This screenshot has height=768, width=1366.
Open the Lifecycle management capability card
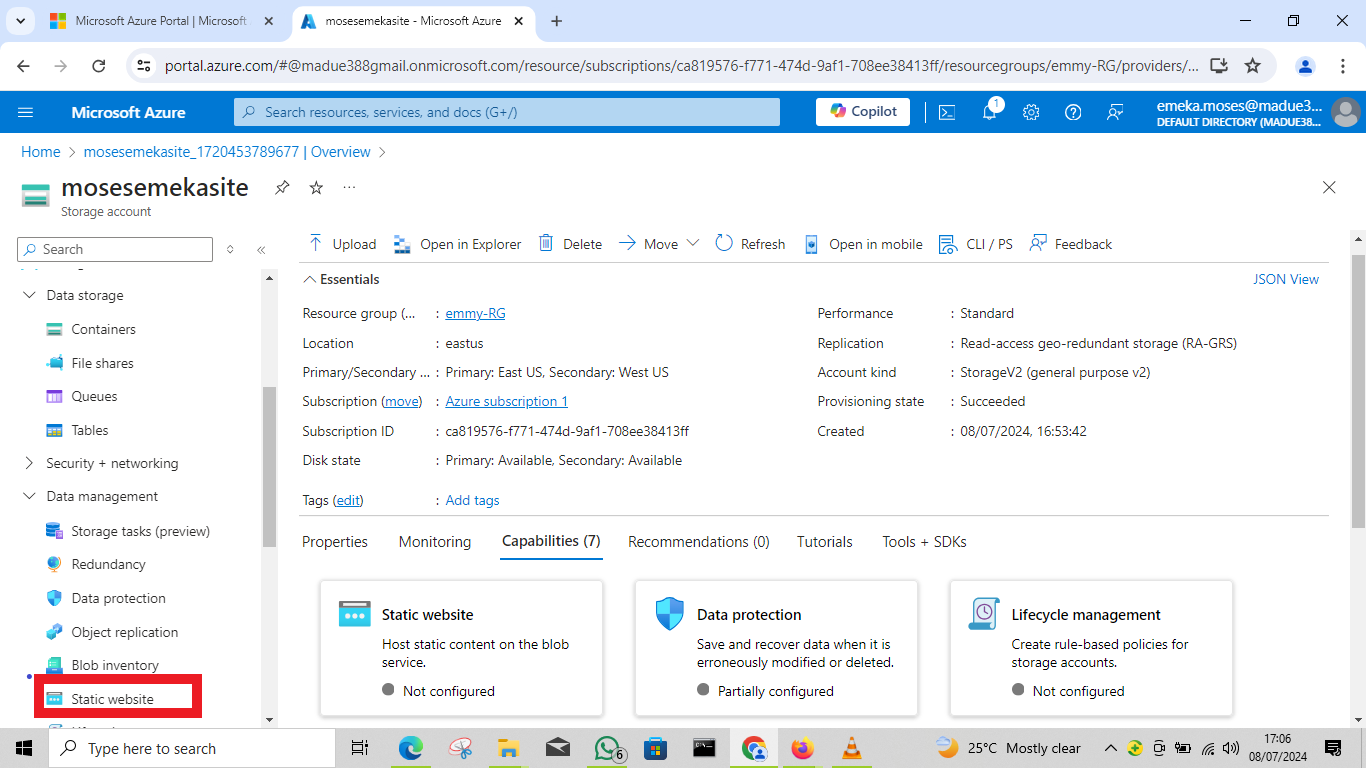[1091, 648]
